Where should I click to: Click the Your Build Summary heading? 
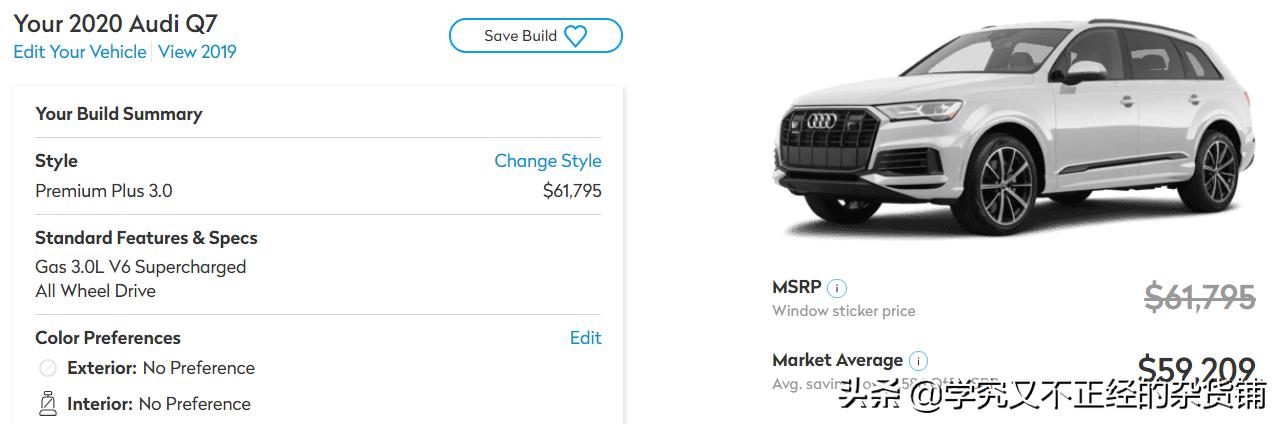118,114
